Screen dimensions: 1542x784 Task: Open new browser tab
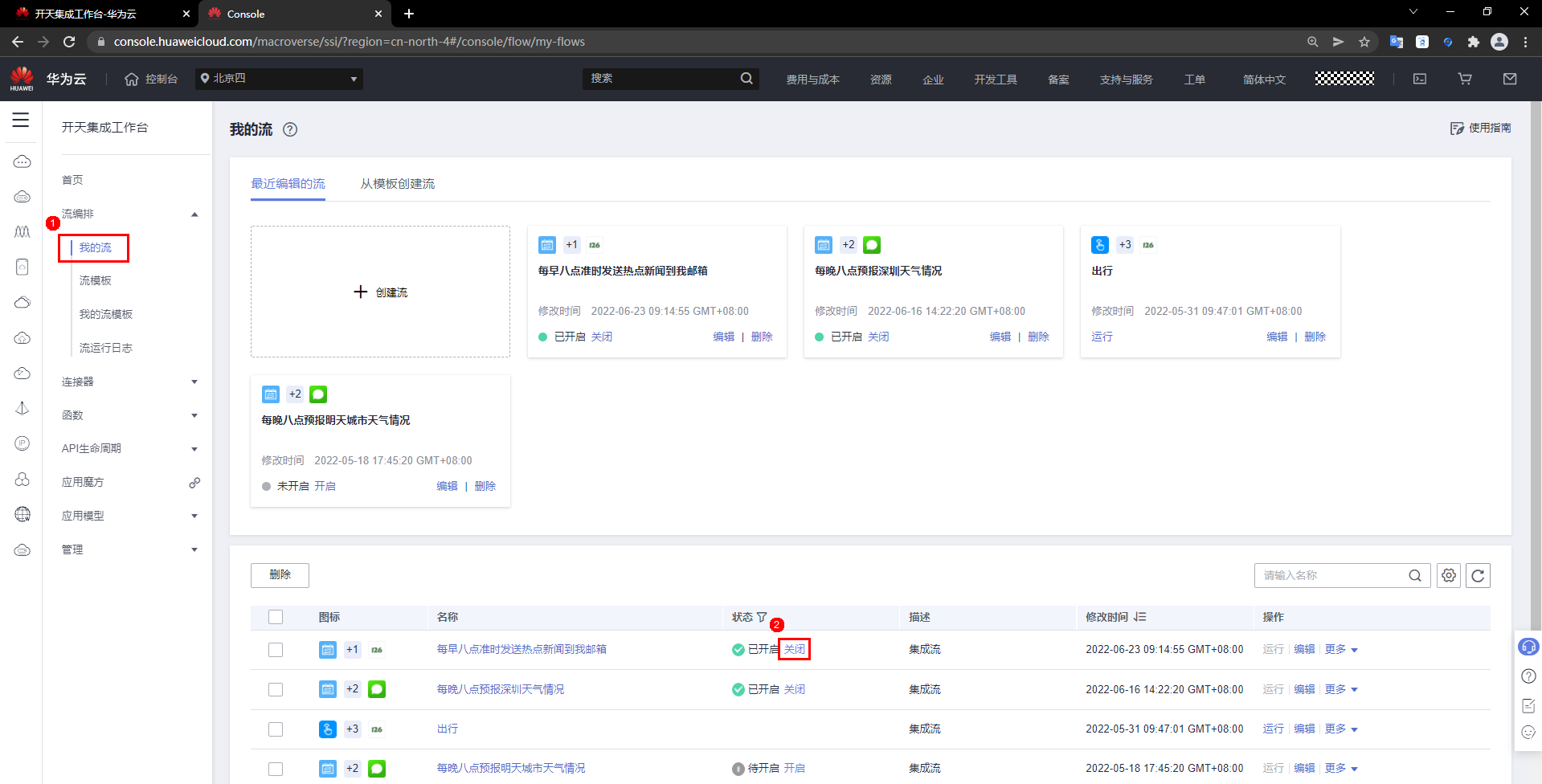(x=409, y=14)
